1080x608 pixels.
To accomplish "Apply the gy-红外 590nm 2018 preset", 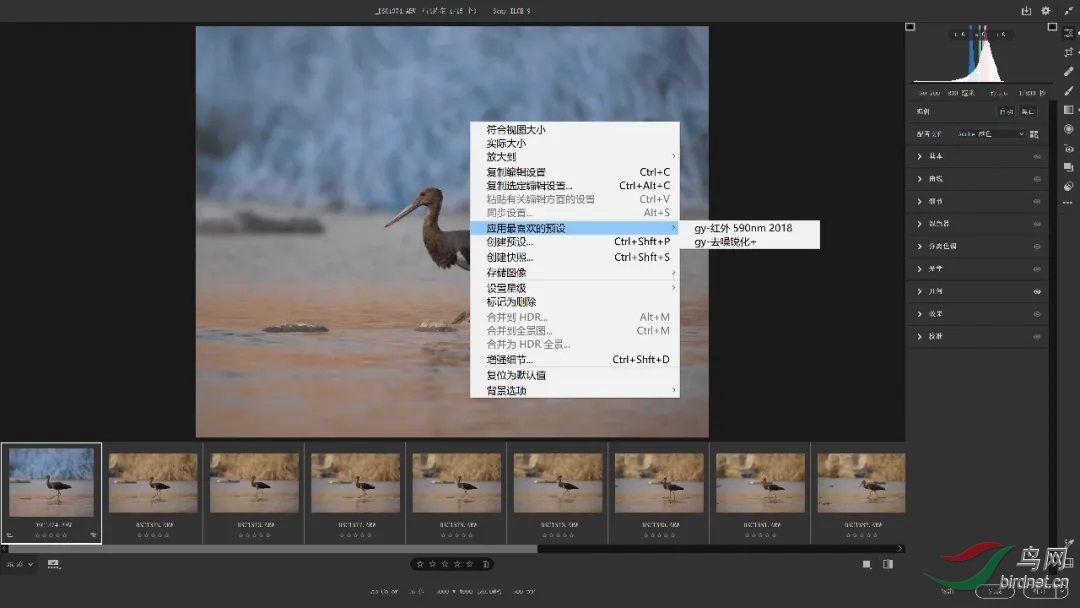I will 743,228.
